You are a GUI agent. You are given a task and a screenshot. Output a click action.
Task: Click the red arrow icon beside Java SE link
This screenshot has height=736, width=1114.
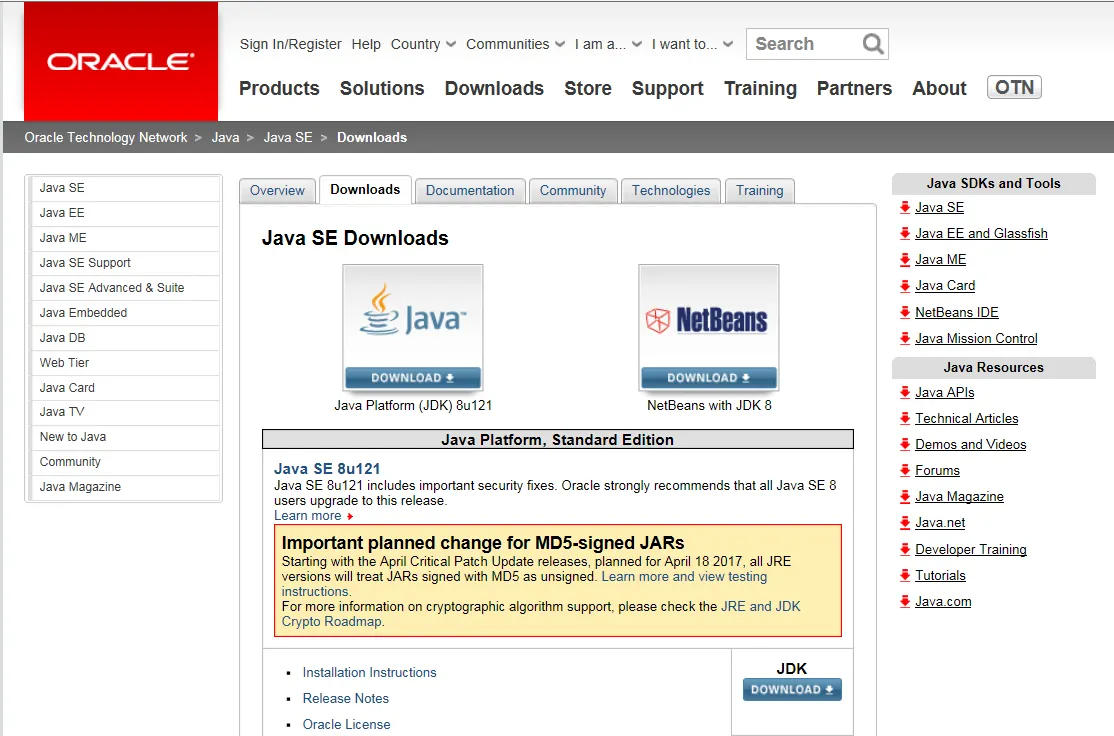[x=904, y=207]
